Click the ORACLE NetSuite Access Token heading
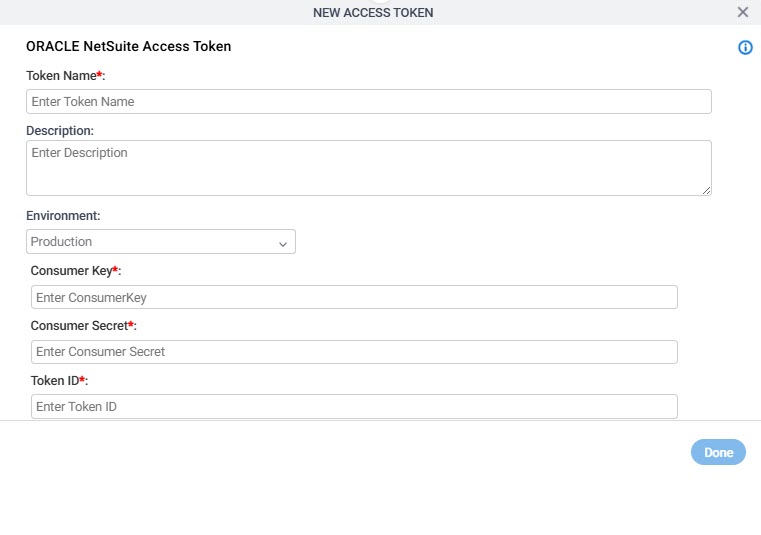The height and width of the screenshot is (535, 761). [129, 46]
